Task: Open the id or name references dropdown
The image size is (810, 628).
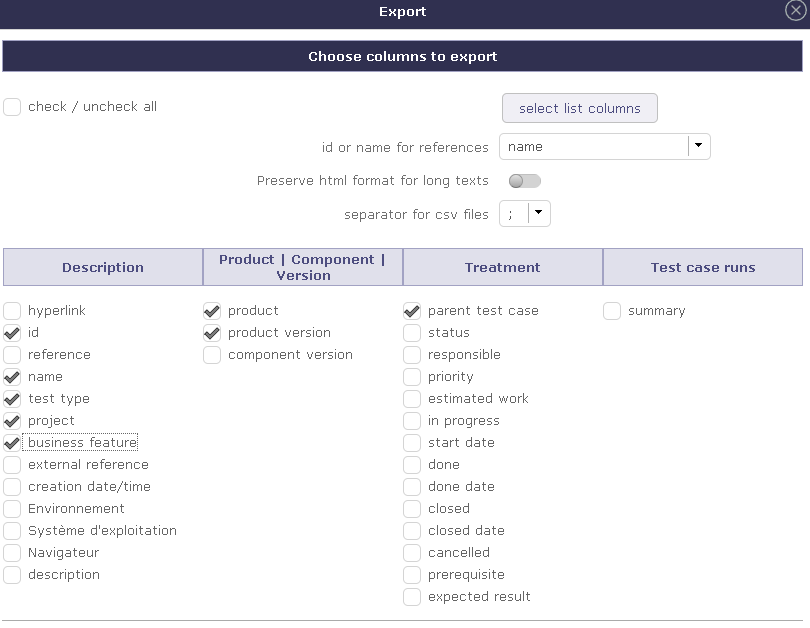Action: [699, 146]
